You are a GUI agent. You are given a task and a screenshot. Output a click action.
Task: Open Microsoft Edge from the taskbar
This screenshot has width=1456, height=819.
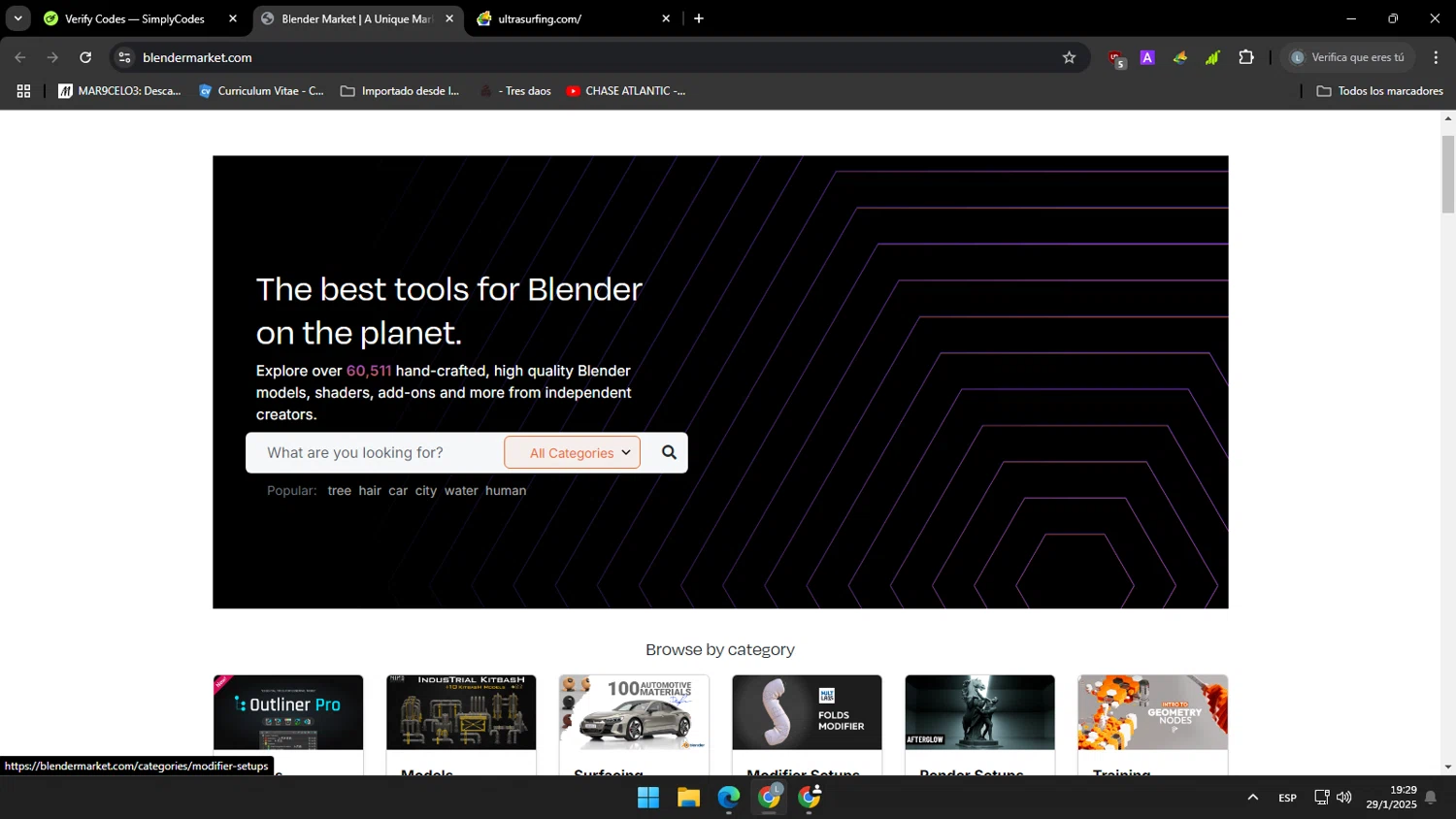[729, 798]
